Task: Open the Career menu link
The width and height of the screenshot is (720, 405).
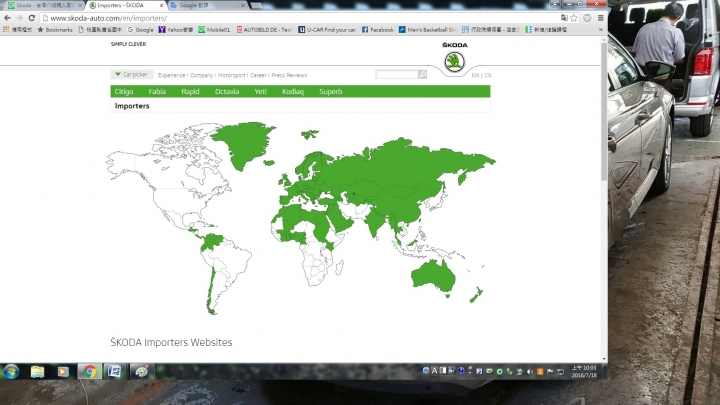Action: coord(258,75)
